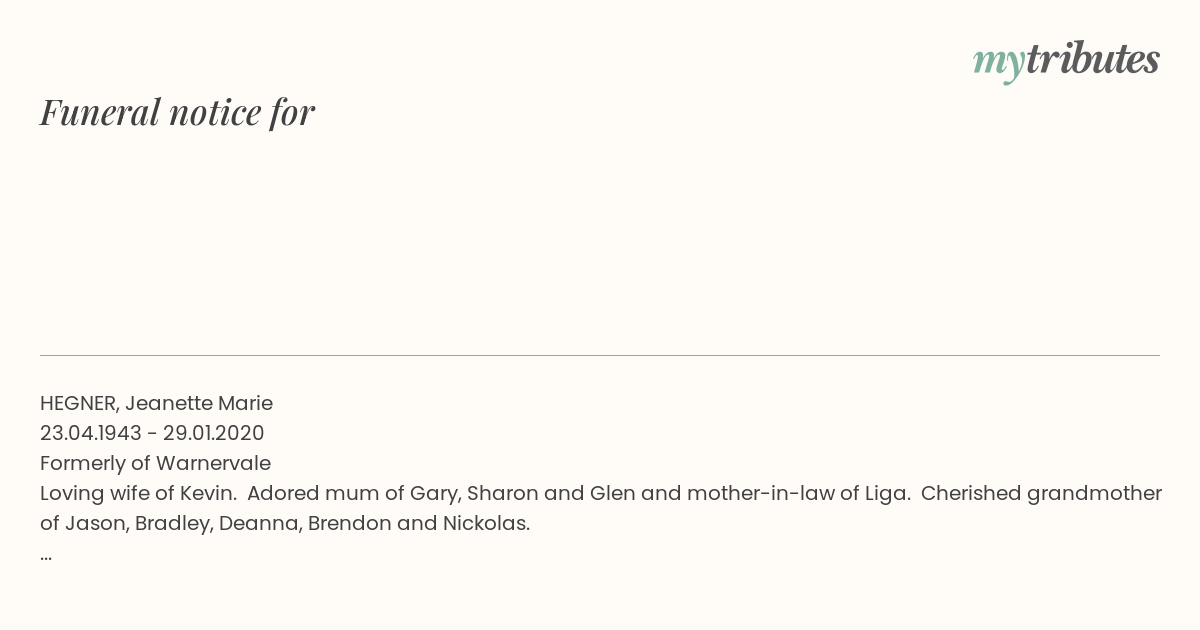Select the name HEGNER, Jeanette Marie
Screen dimensions: 1200x630
(x=156, y=404)
